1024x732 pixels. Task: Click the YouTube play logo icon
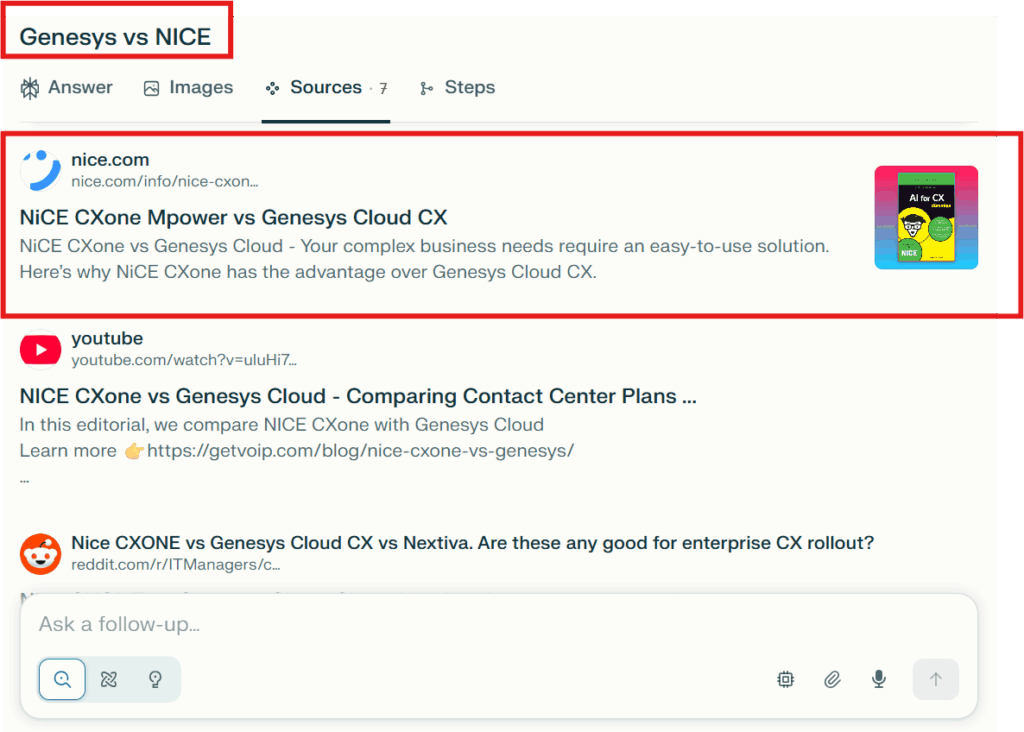coord(40,350)
